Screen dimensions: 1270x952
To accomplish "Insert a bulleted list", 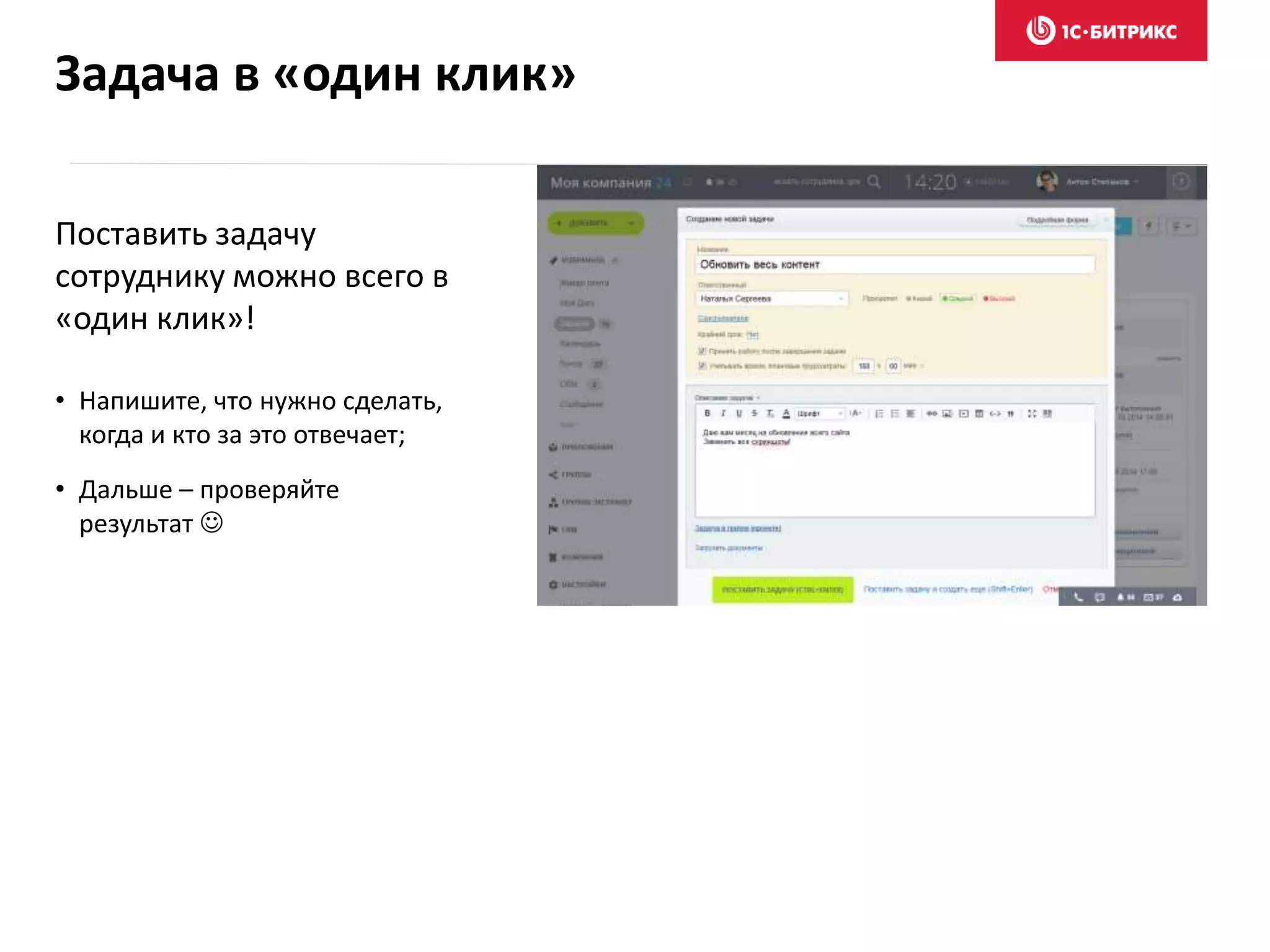I will coord(895,413).
